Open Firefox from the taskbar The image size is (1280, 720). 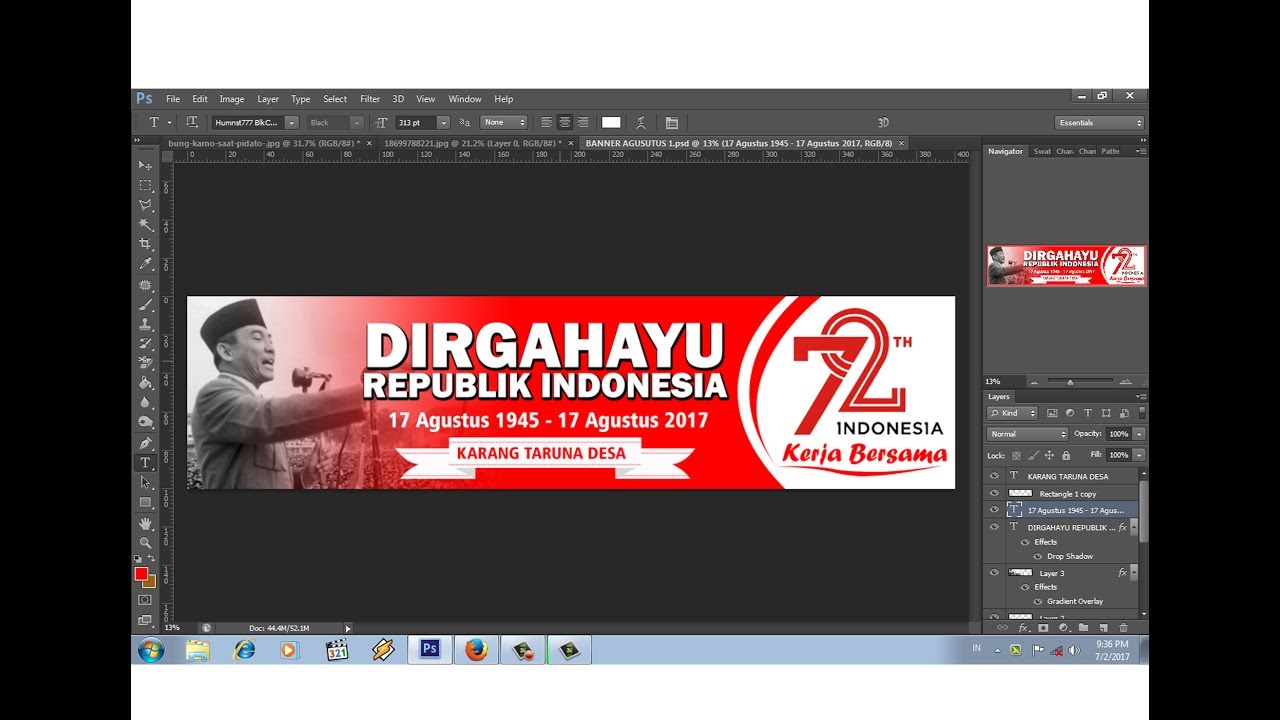476,650
